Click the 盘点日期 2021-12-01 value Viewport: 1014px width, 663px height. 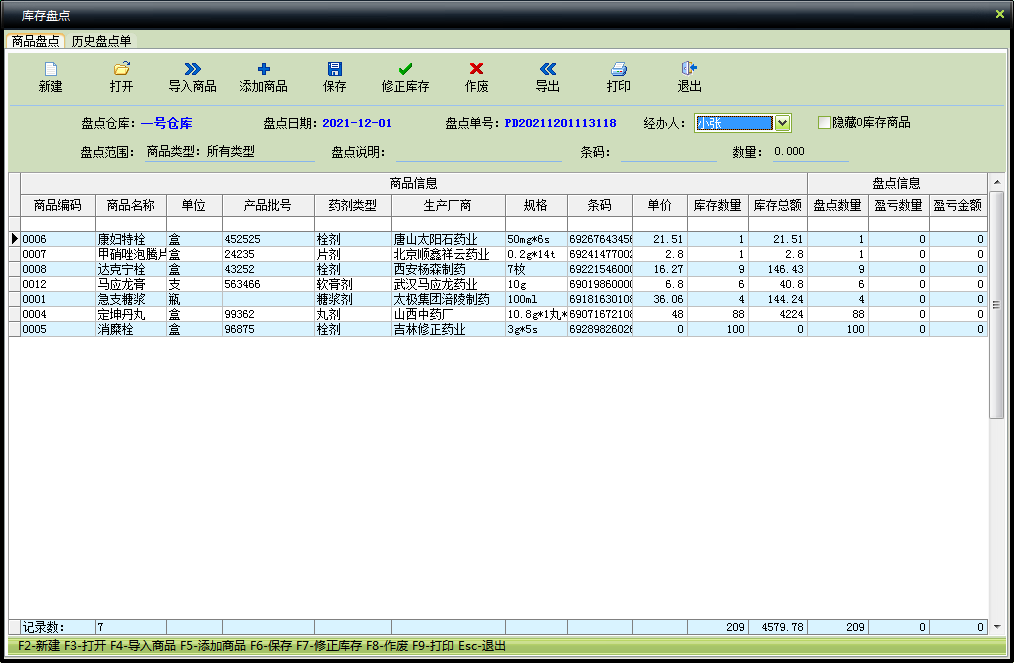click(357, 123)
